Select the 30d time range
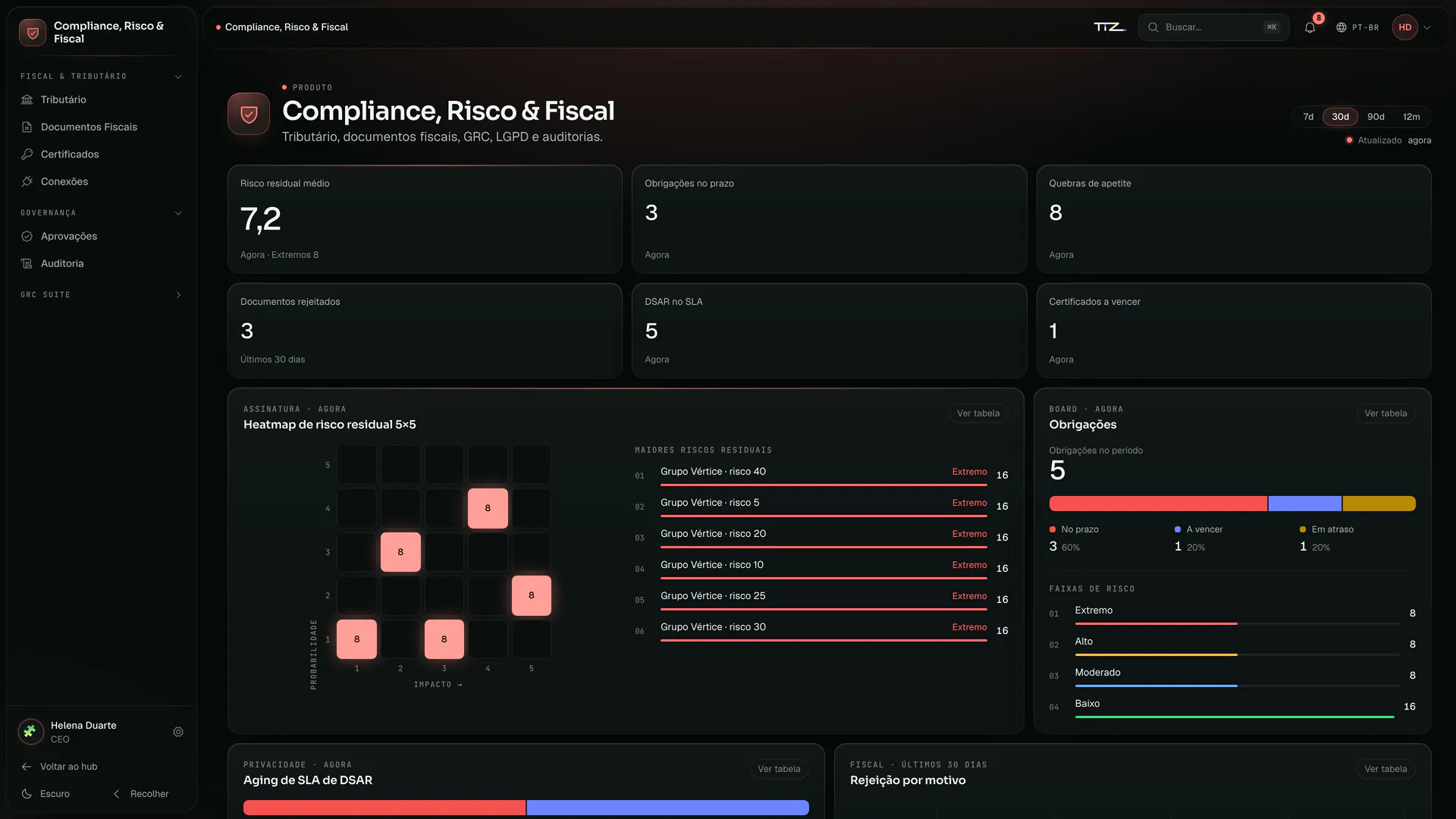The height and width of the screenshot is (819, 1456). (x=1340, y=117)
